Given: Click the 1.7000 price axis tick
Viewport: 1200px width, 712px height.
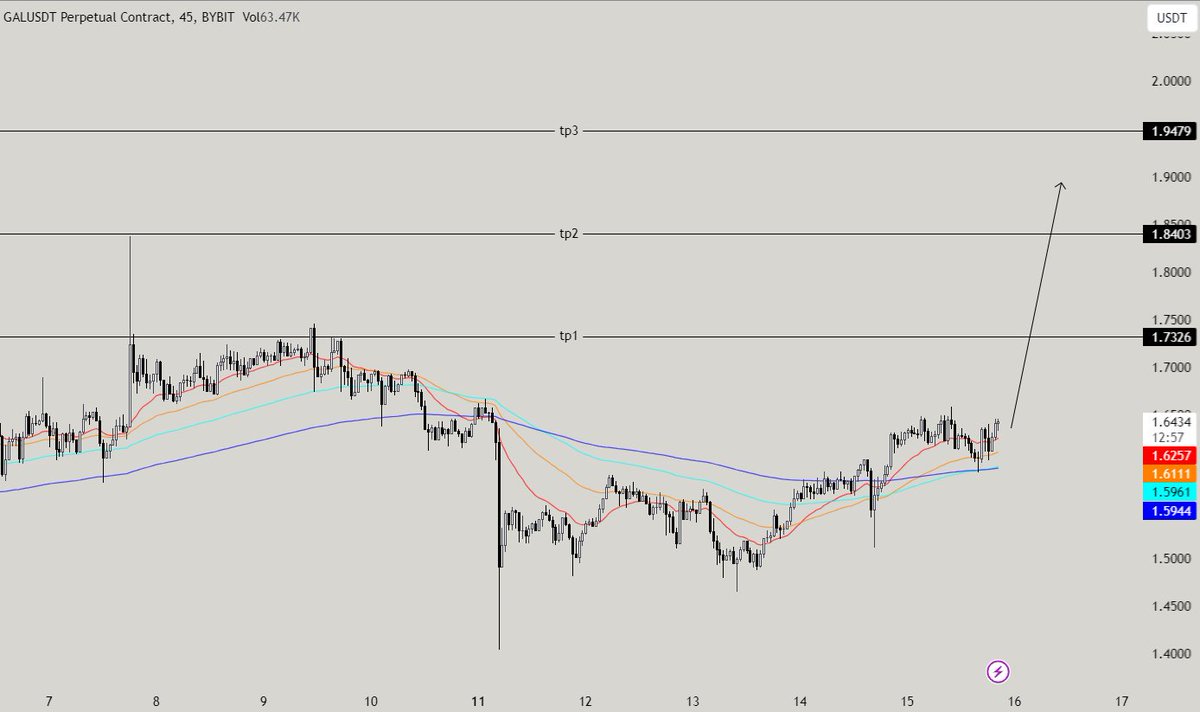Looking at the screenshot, I should pyautogui.click(x=1170, y=368).
